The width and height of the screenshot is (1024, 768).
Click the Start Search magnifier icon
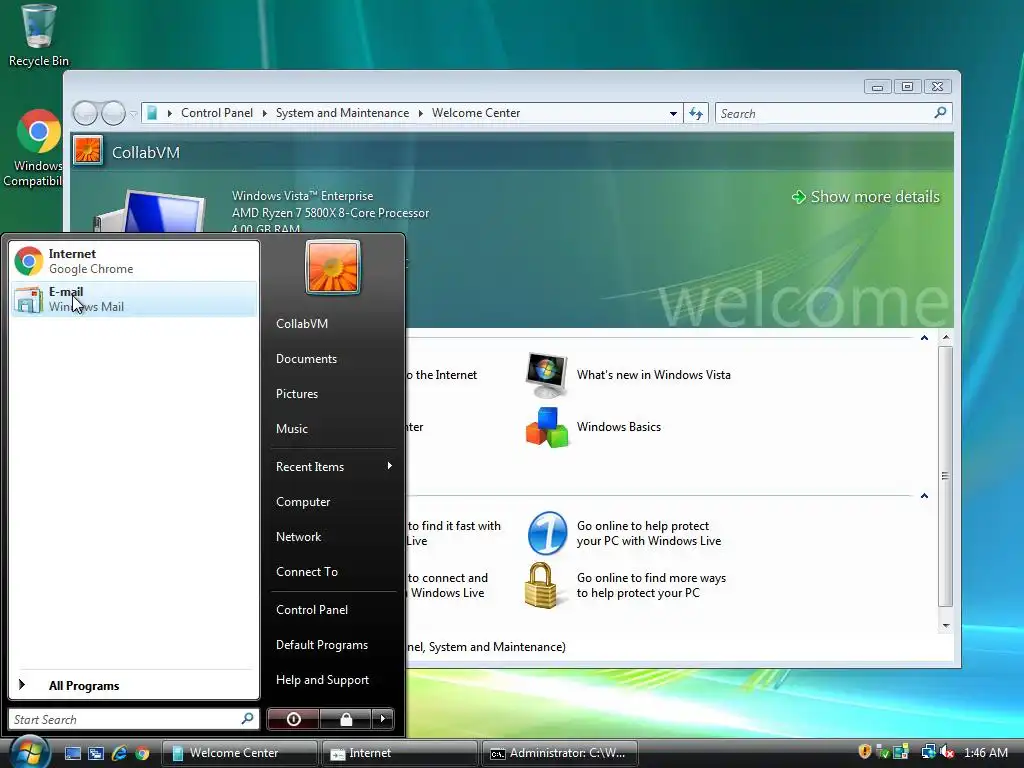click(247, 719)
